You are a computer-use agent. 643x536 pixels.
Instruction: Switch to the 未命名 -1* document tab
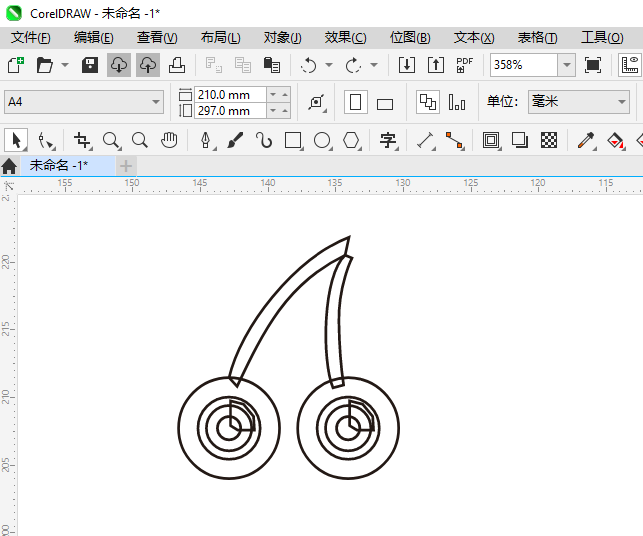click(x=58, y=165)
